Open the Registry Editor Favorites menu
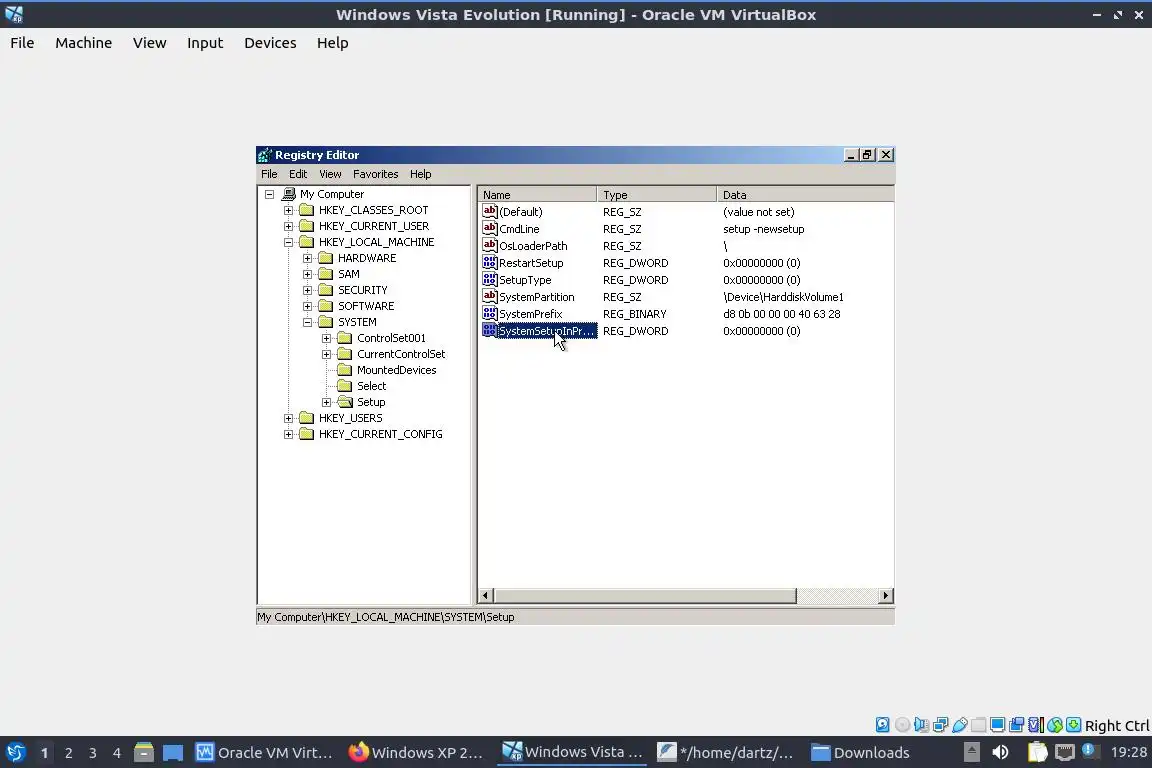This screenshot has width=1152, height=768. click(x=375, y=174)
